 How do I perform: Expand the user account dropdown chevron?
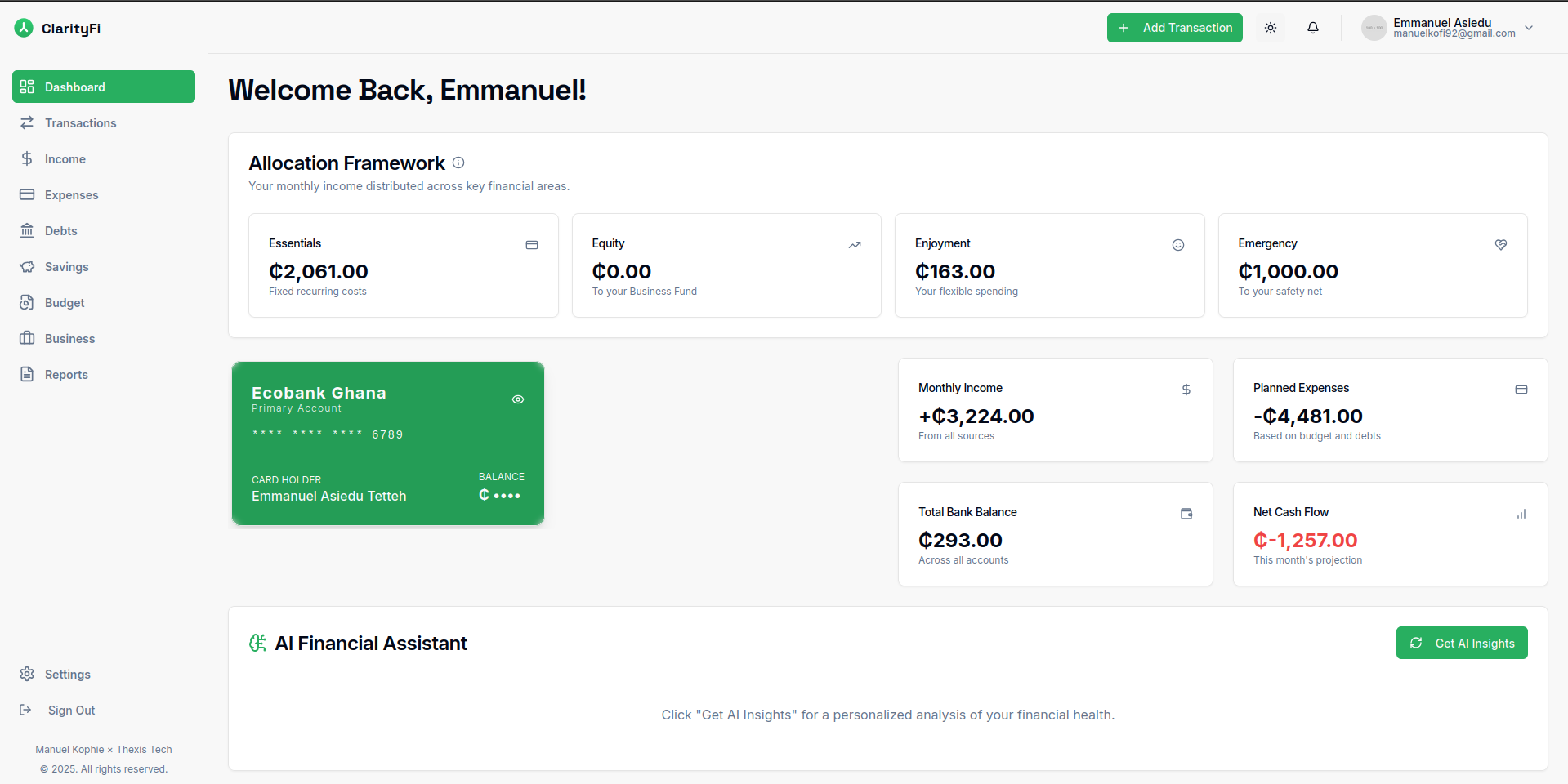1529,28
